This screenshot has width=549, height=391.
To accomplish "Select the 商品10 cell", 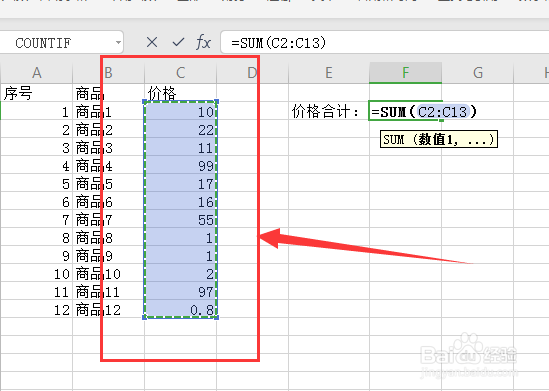I will click(109, 274).
